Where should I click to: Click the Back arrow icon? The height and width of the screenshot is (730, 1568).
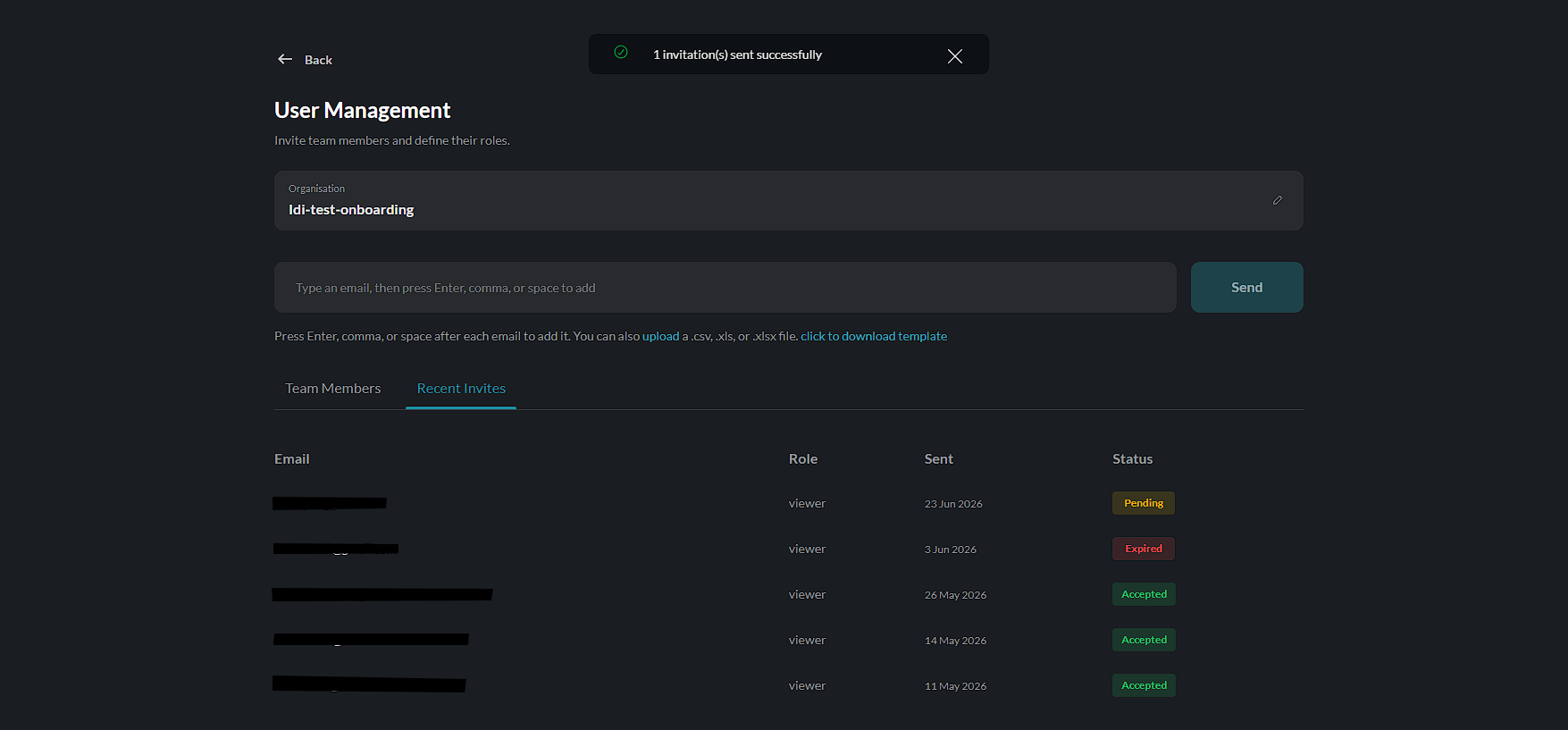(x=285, y=59)
